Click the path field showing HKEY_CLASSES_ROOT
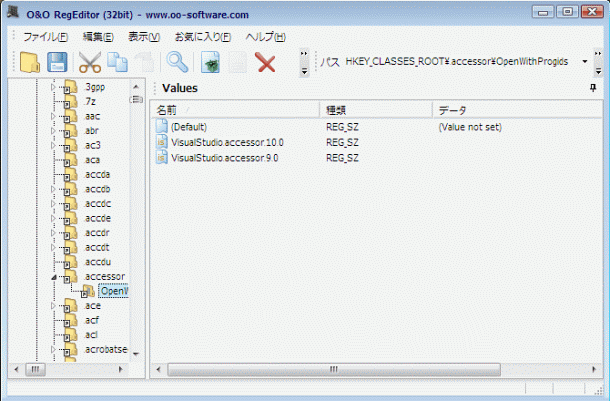 click(x=457, y=61)
